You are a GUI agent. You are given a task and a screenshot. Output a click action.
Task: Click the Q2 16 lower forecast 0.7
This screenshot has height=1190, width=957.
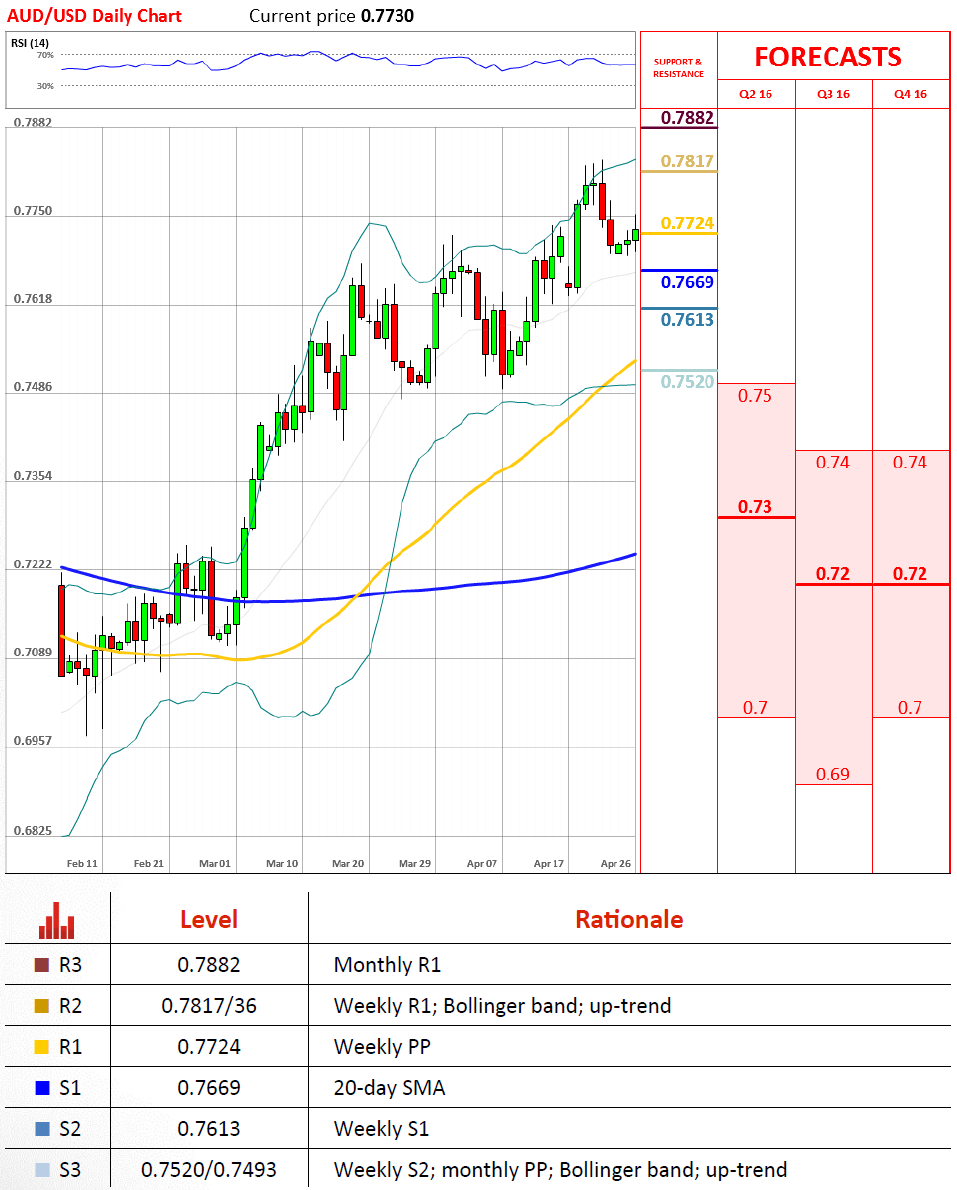755,707
